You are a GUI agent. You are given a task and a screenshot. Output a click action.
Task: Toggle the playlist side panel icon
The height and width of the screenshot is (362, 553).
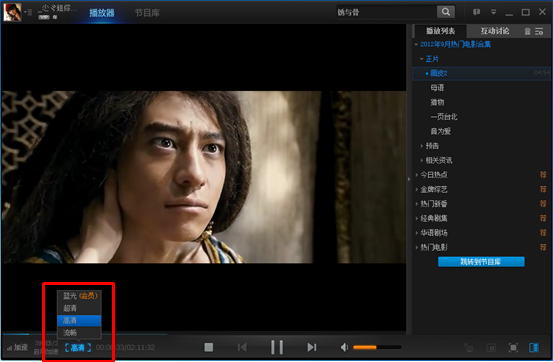pyautogui.click(x=534, y=348)
